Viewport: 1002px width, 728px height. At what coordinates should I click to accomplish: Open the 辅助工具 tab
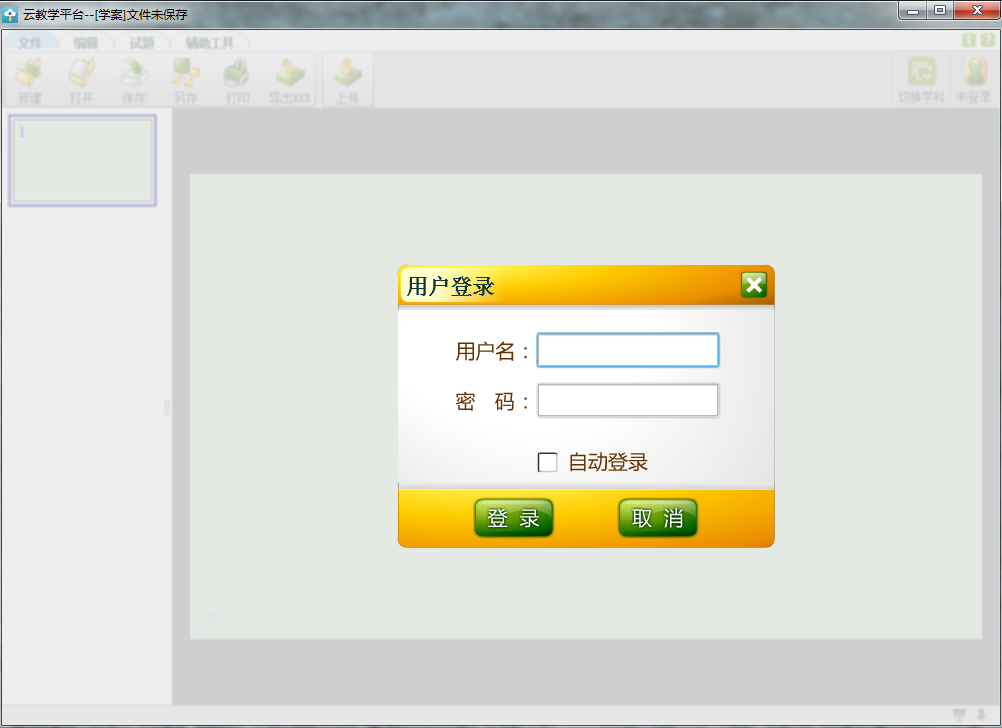point(209,43)
